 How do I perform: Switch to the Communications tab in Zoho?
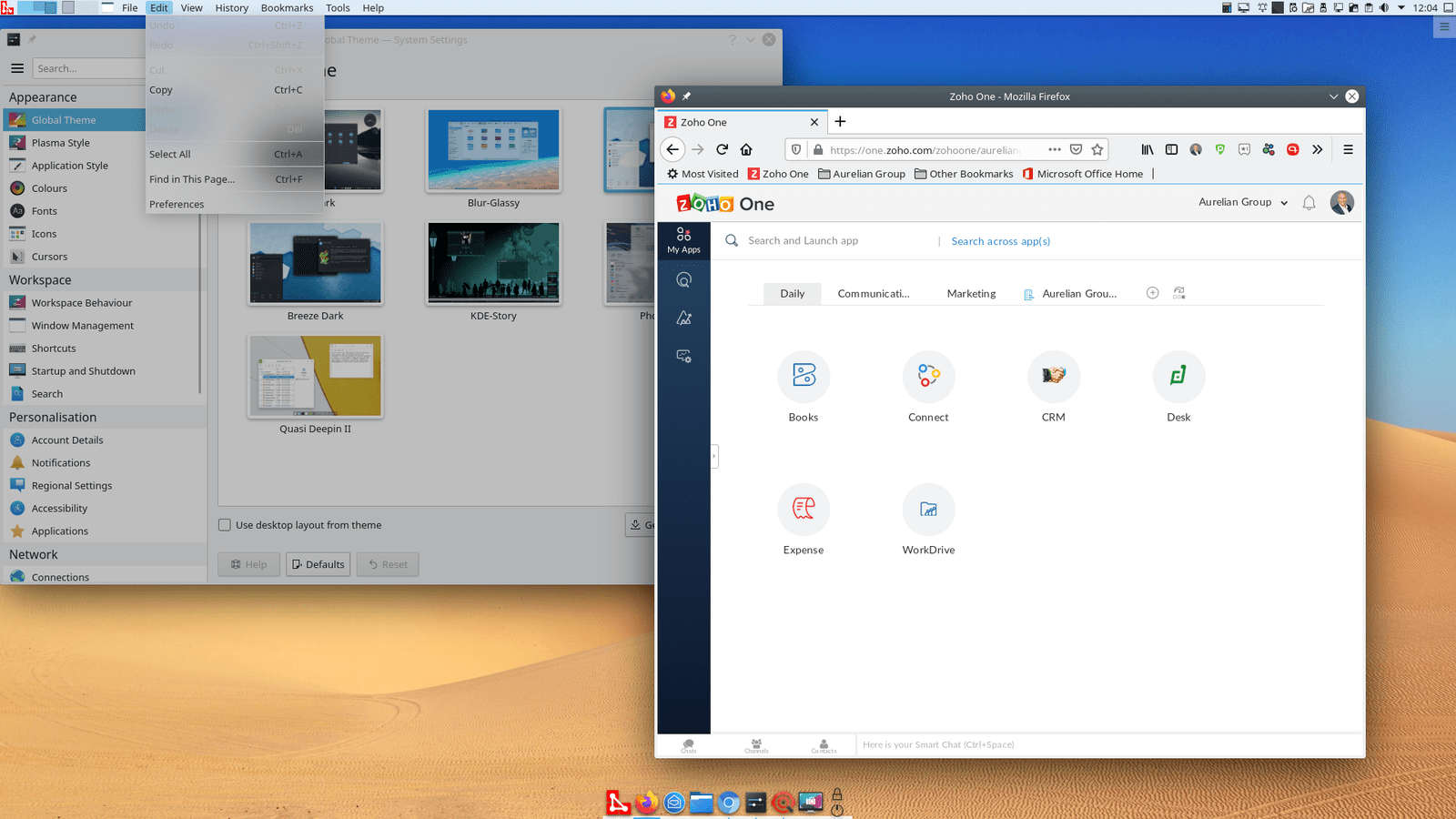(874, 293)
